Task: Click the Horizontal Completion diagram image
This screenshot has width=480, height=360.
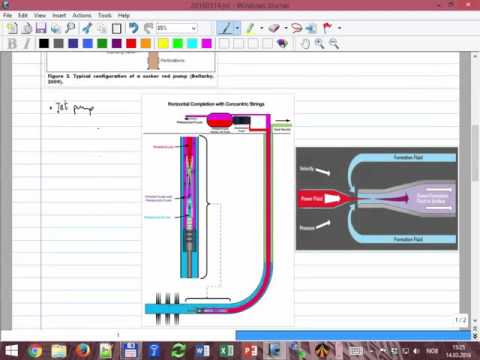Action: [218, 212]
